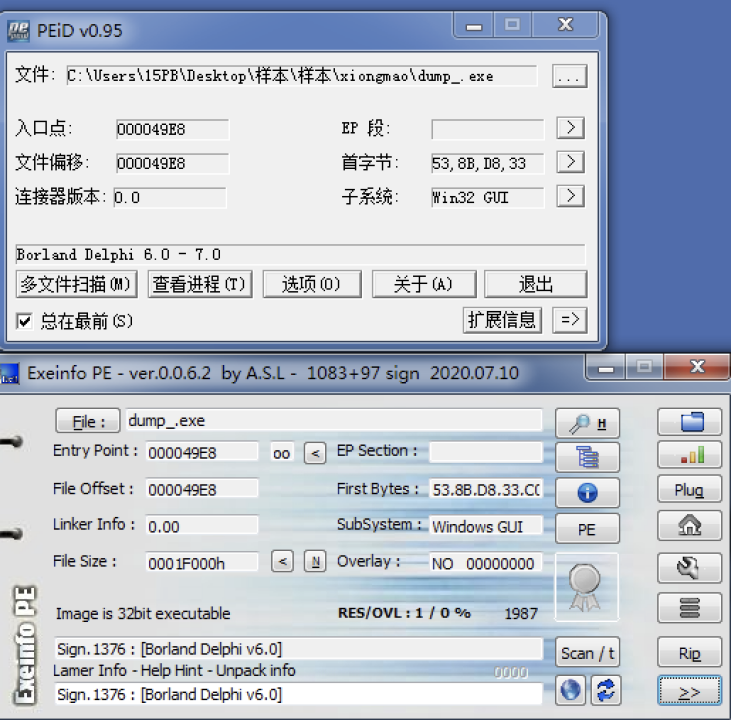This screenshot has height=720, width=731.
Task: Expand 首字节 details arrow in PEiD
Action: (x=570, y=162)
